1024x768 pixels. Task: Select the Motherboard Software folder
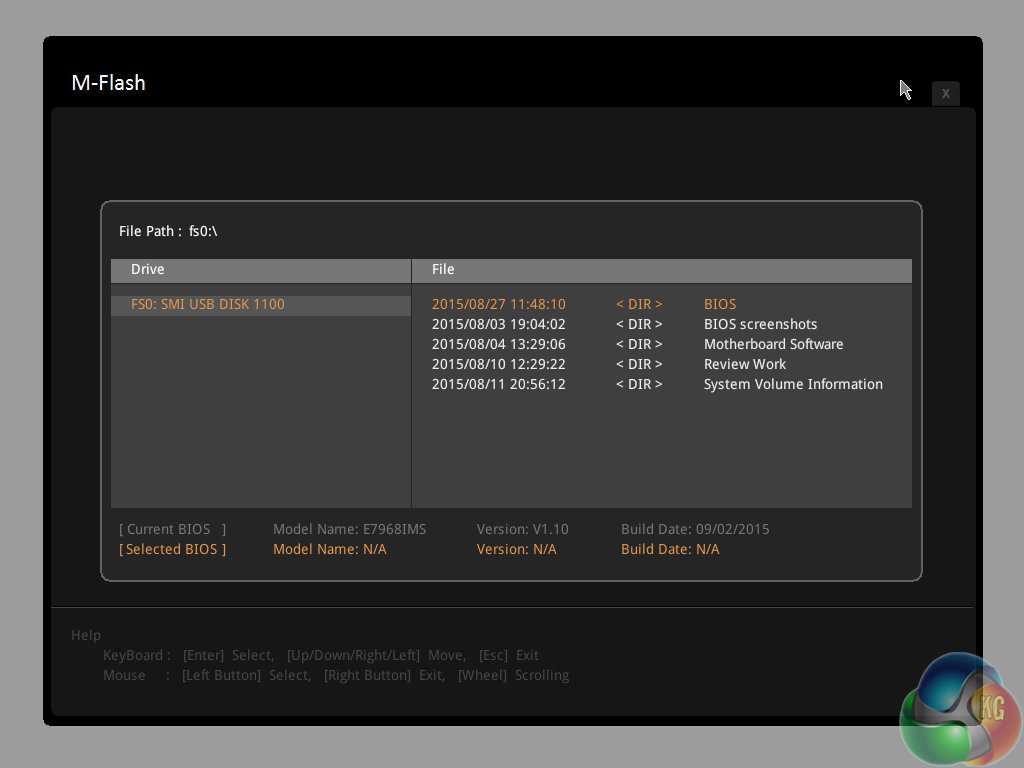coord(773,344)
